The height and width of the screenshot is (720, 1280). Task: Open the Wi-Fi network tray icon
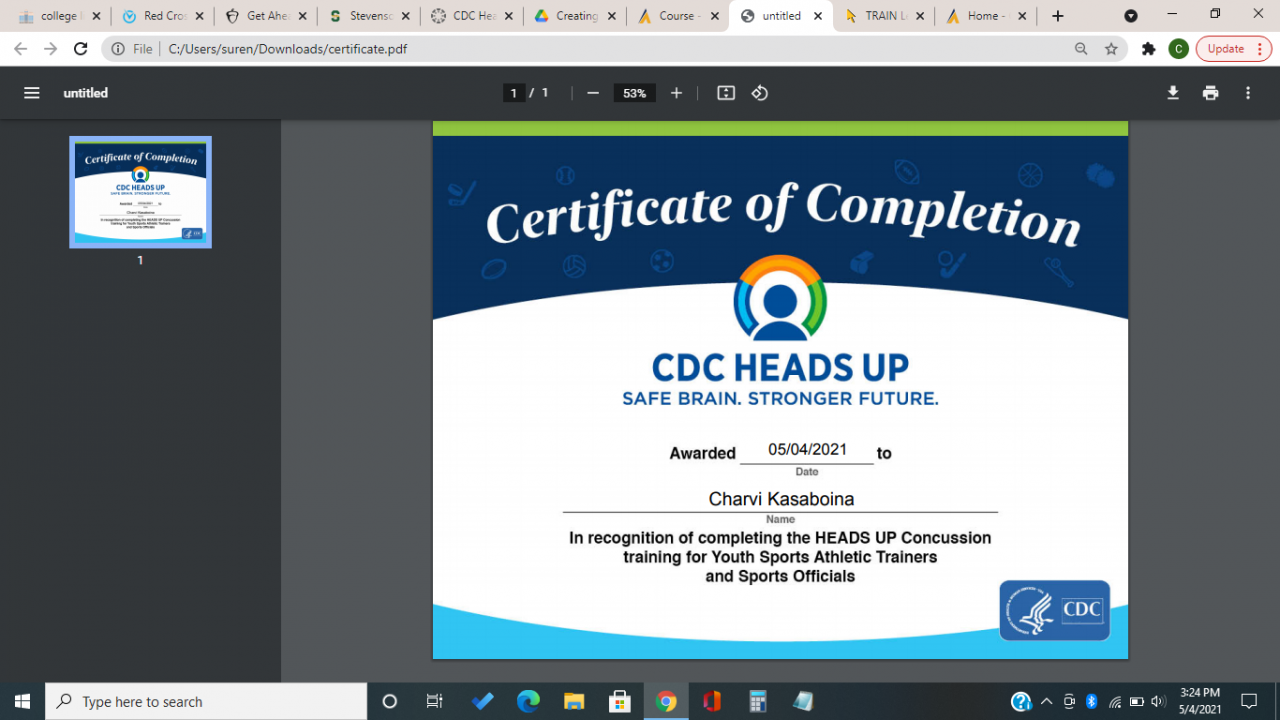(1114, 701)
